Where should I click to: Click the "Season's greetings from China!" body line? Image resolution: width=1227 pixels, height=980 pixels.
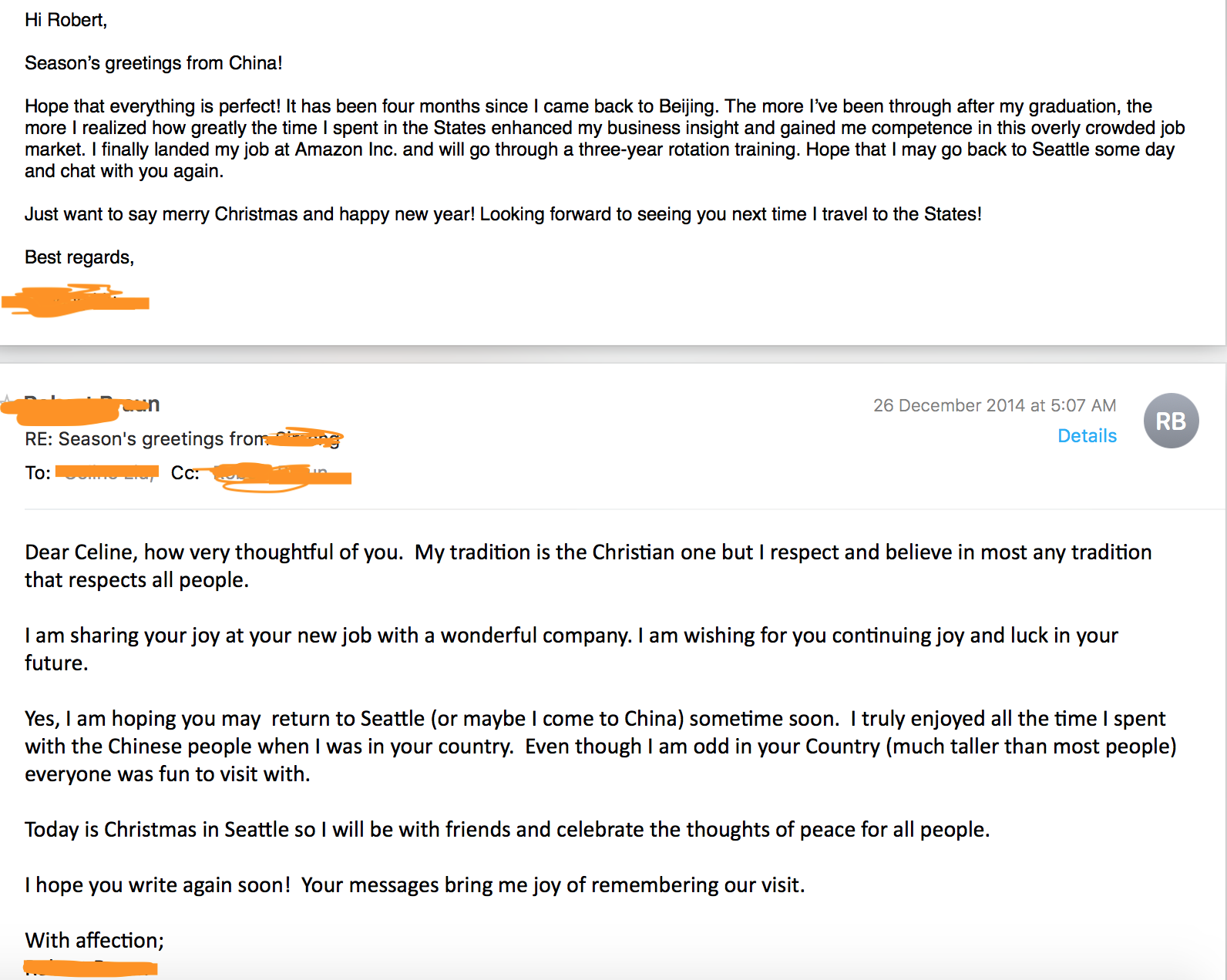[153, 63]
